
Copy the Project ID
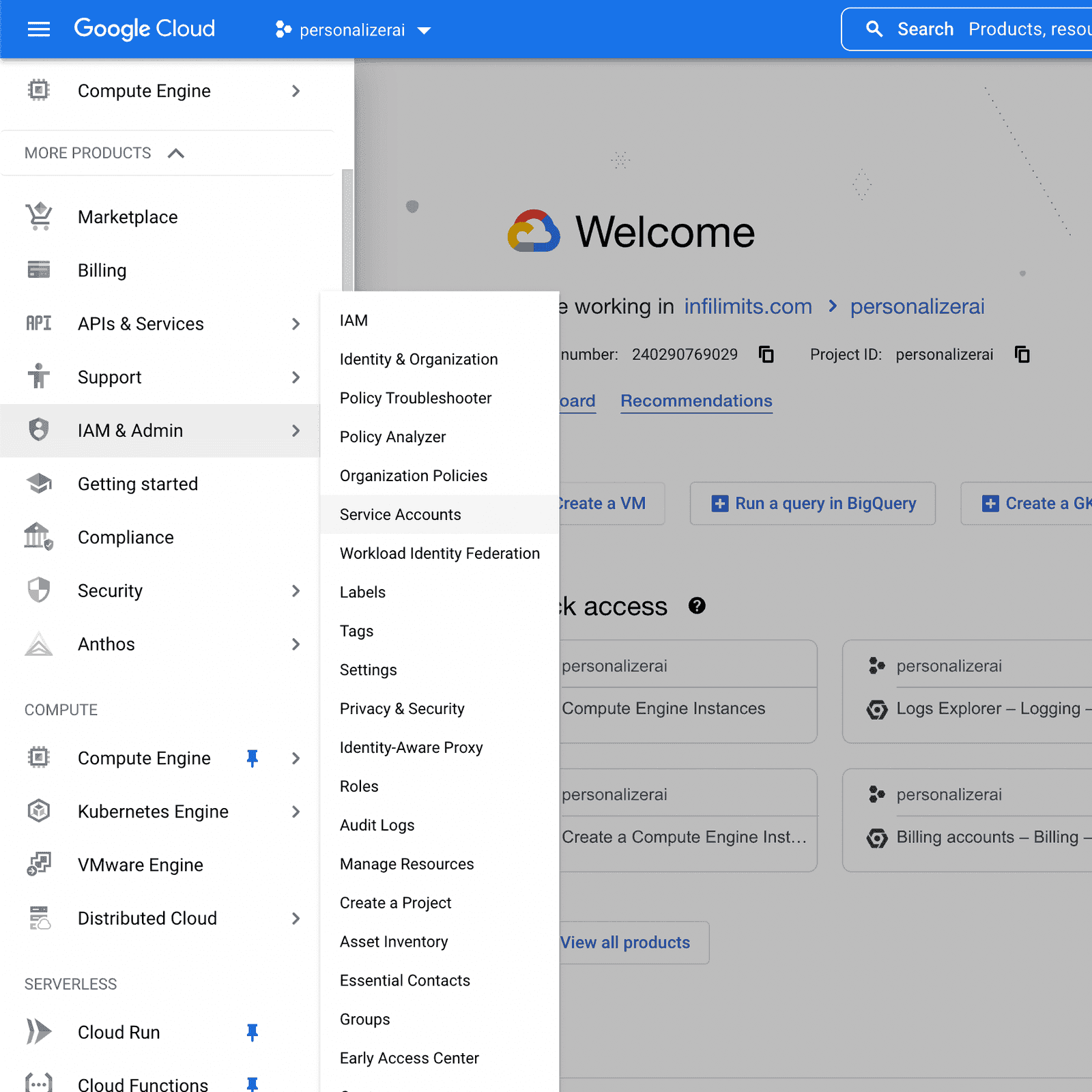click(1022, 354)
